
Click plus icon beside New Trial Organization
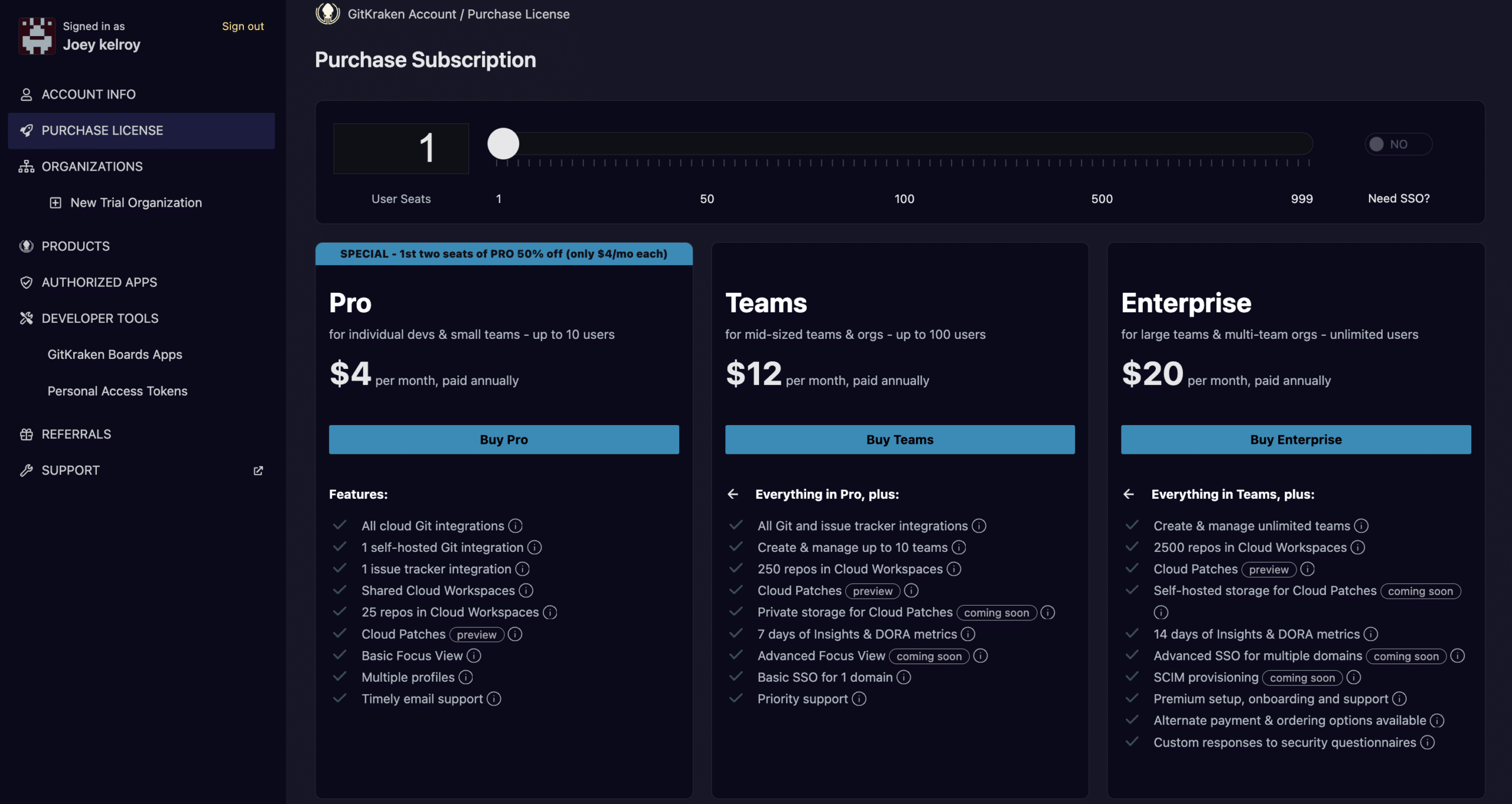[x=55, y=202]
